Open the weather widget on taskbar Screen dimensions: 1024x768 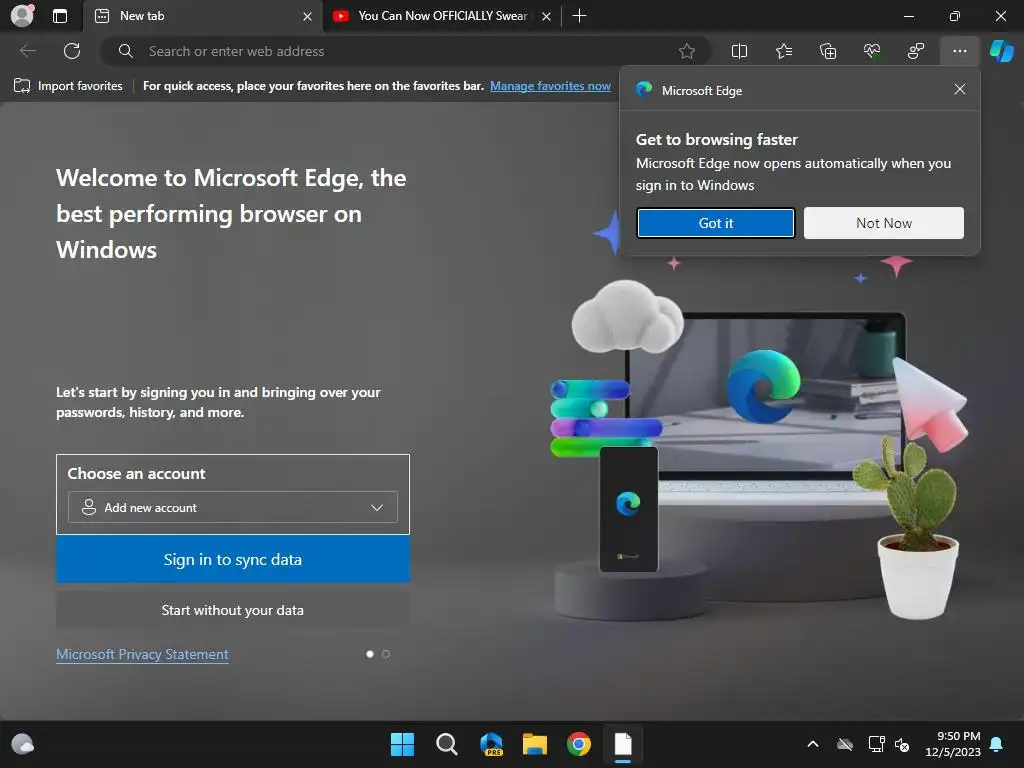click(23, 744)
